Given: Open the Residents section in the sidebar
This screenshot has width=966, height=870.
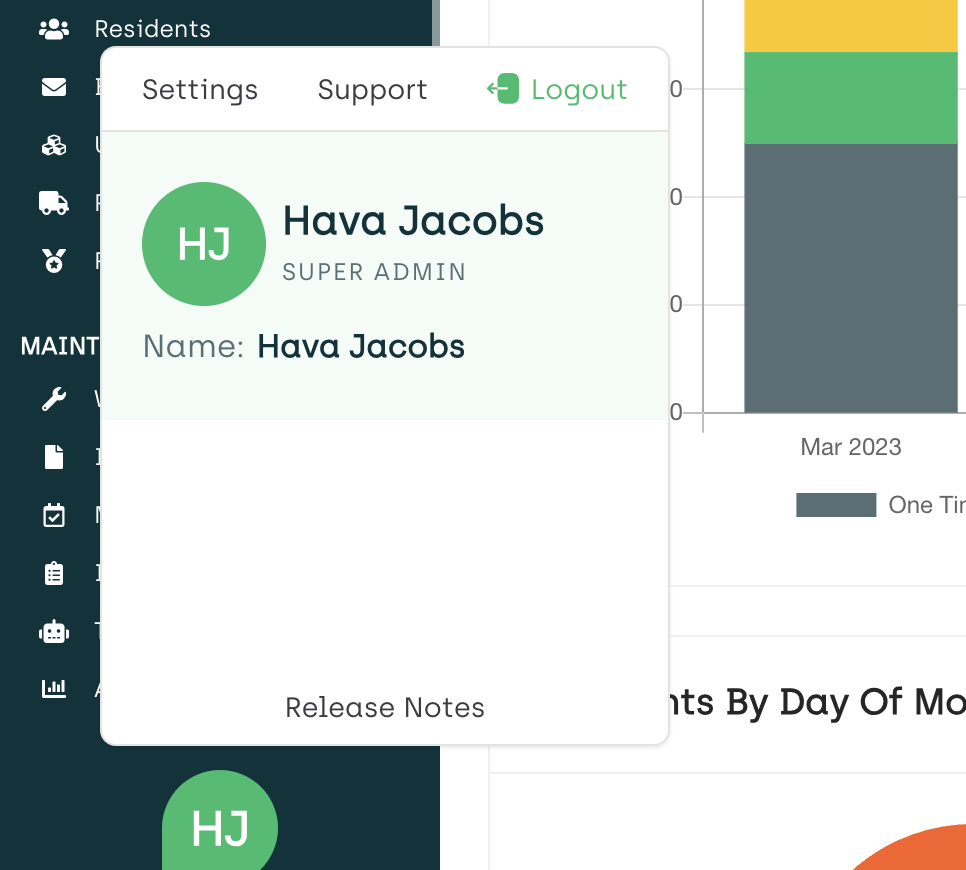Looking at the screenshot, I should [x=150, y=29].
